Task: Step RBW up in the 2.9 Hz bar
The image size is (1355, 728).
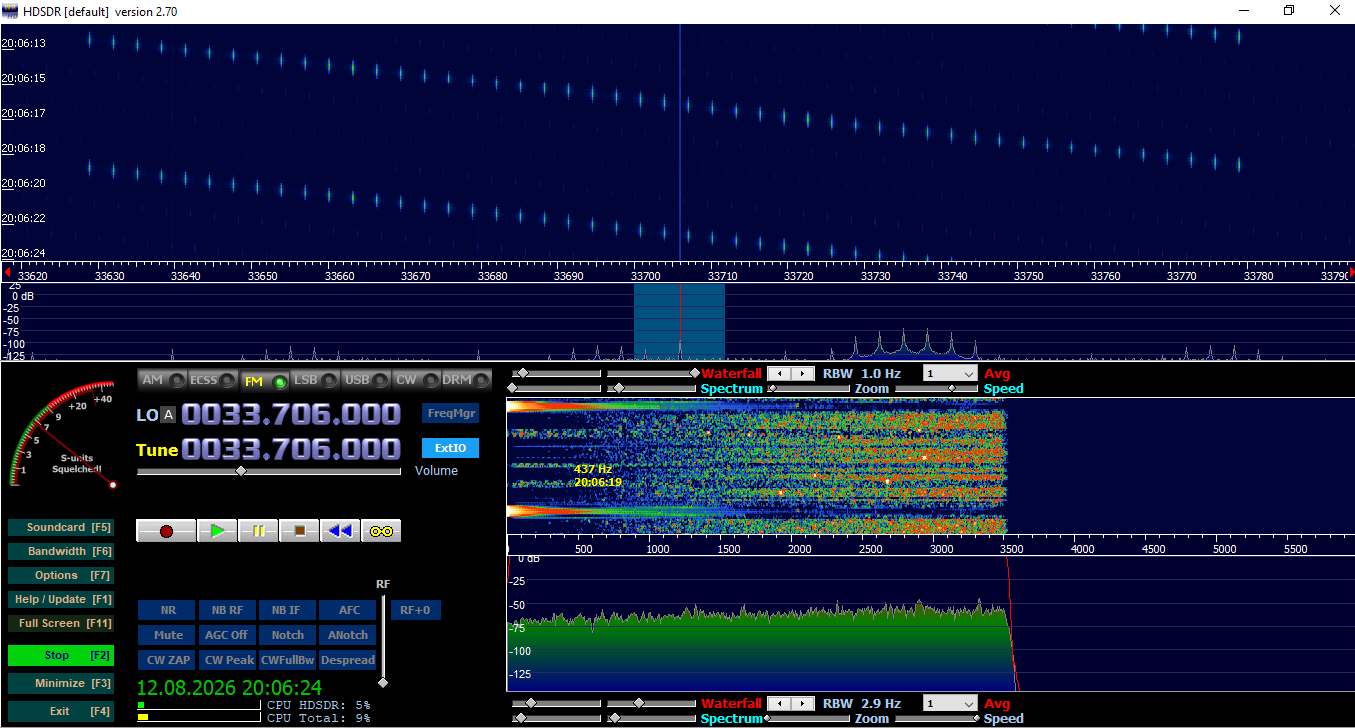Action: click(x=802, y=704)
